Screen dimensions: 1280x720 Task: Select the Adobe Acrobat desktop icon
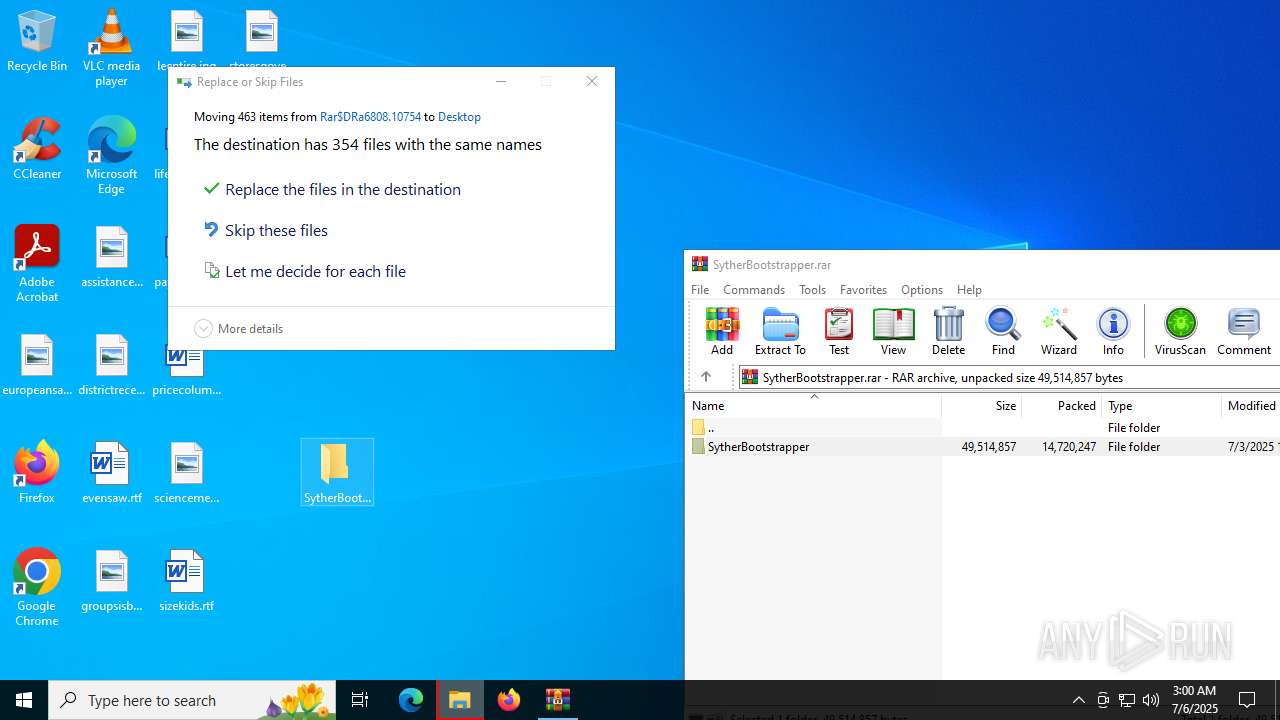click(37, 263)
